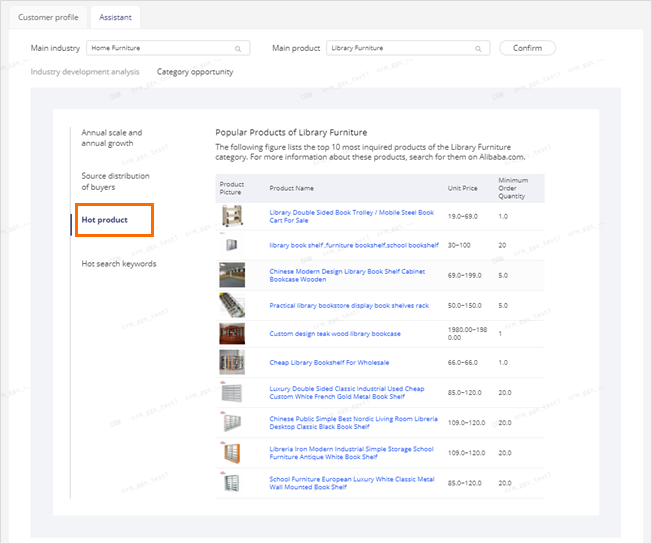Open Source distribution of buyers section
The width and height of the screenshot is (652, 544).
(x=115, y=181)
